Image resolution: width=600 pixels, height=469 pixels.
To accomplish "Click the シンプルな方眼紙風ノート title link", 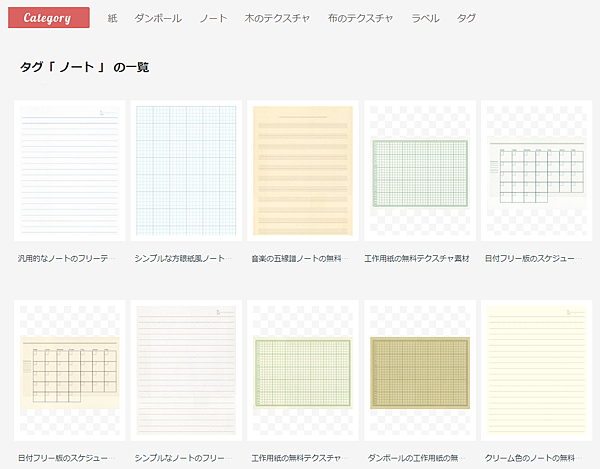I will coord(183,259).
